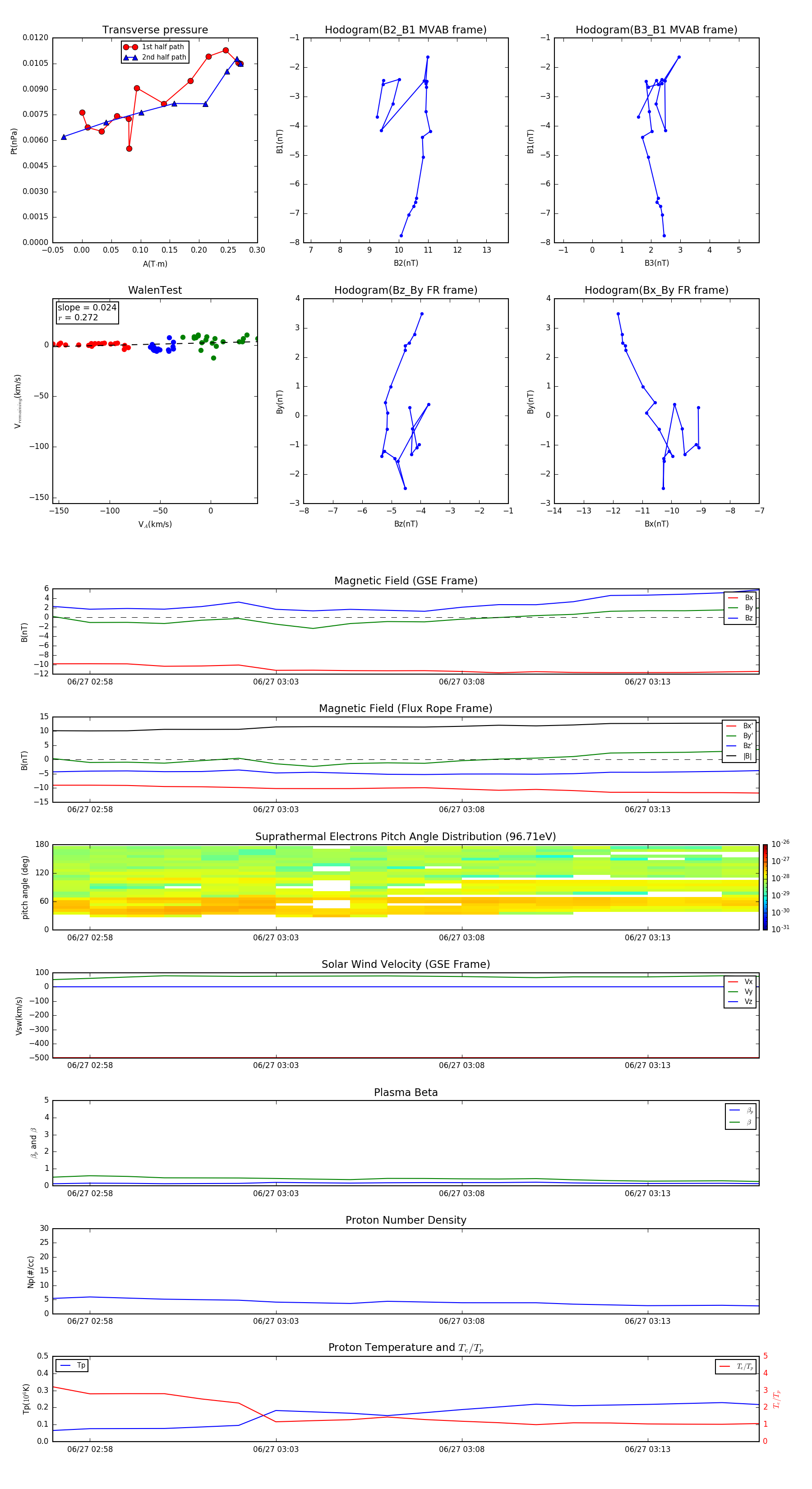Click the 'Transverse pressure' plot title
812x1489 pixels.
(155, 30)
